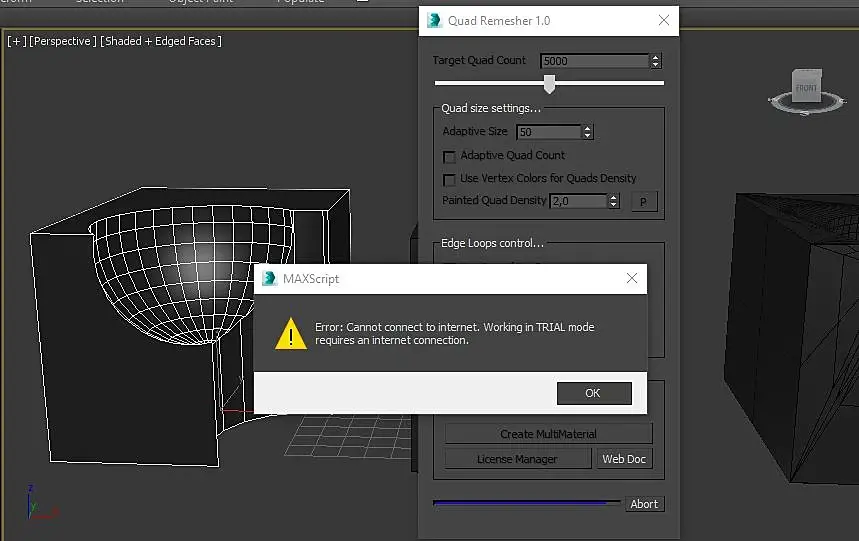Open the Shaded + Edged Faces shading menu

pos(161,41)
